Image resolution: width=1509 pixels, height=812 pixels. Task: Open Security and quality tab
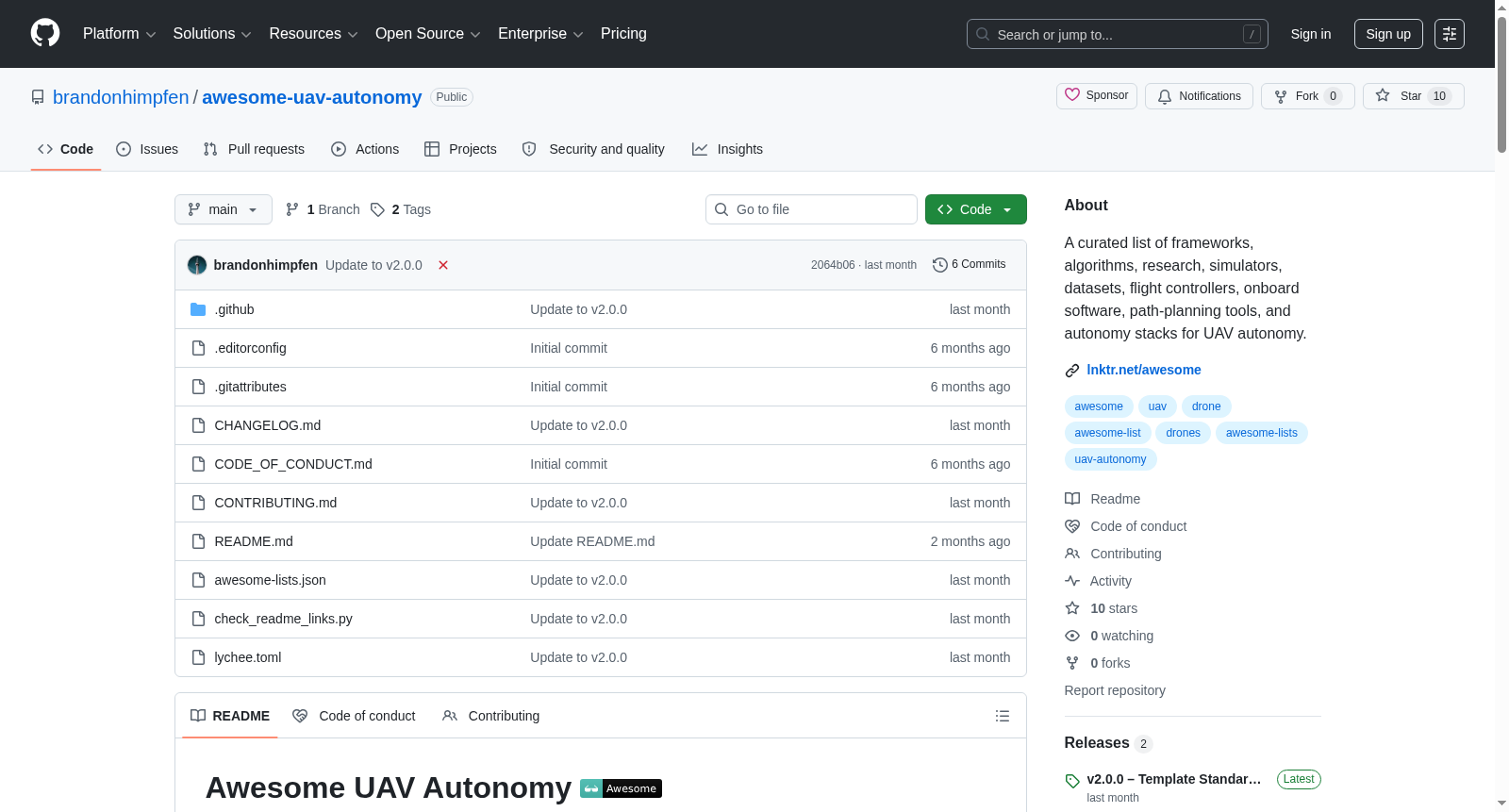click(593, 149)
